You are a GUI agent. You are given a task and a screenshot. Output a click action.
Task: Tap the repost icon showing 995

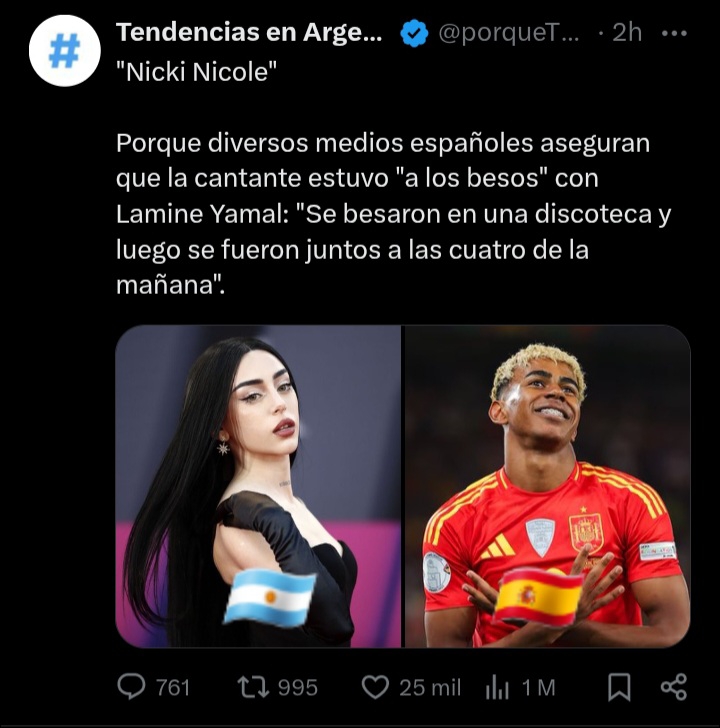coord(253,688)
